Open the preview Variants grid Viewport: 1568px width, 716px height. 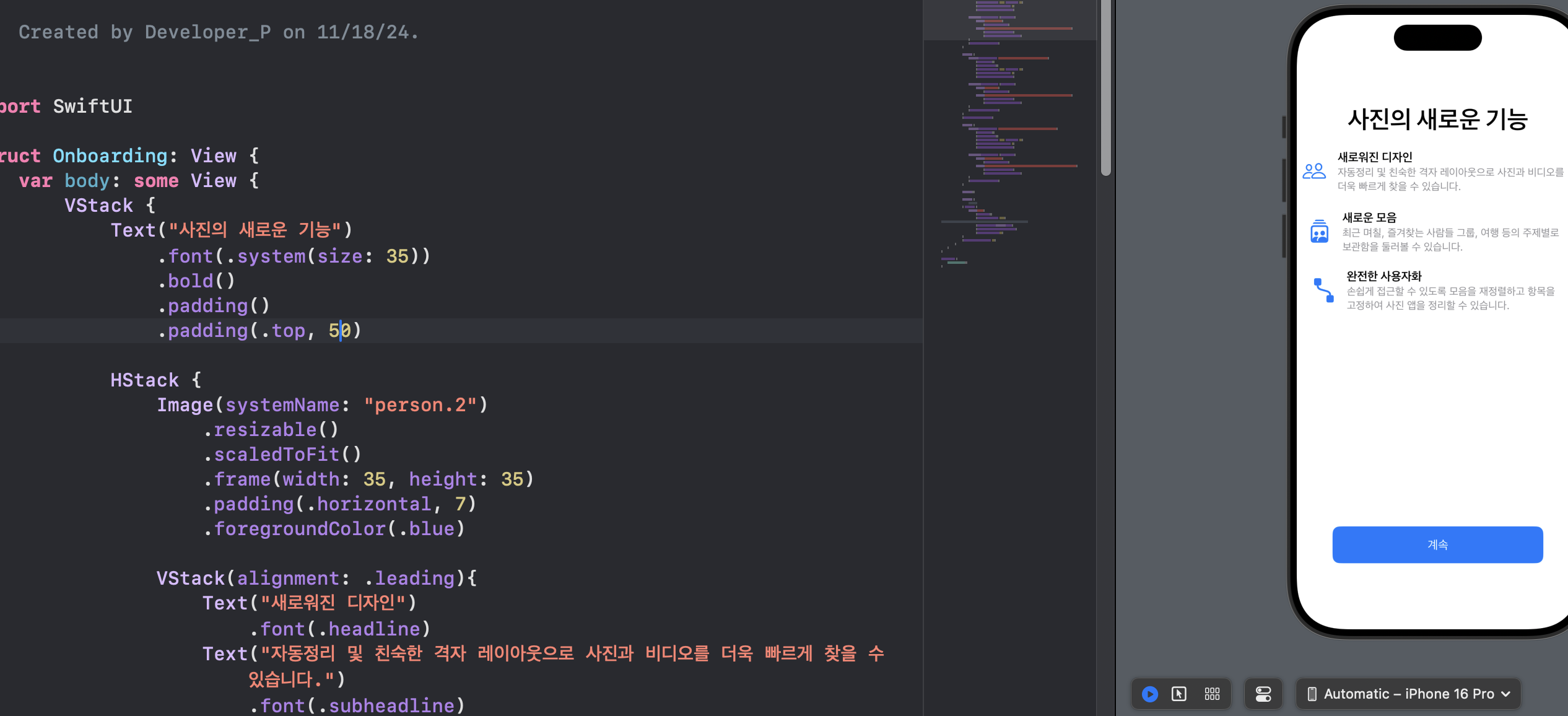tap(1212, 694)
